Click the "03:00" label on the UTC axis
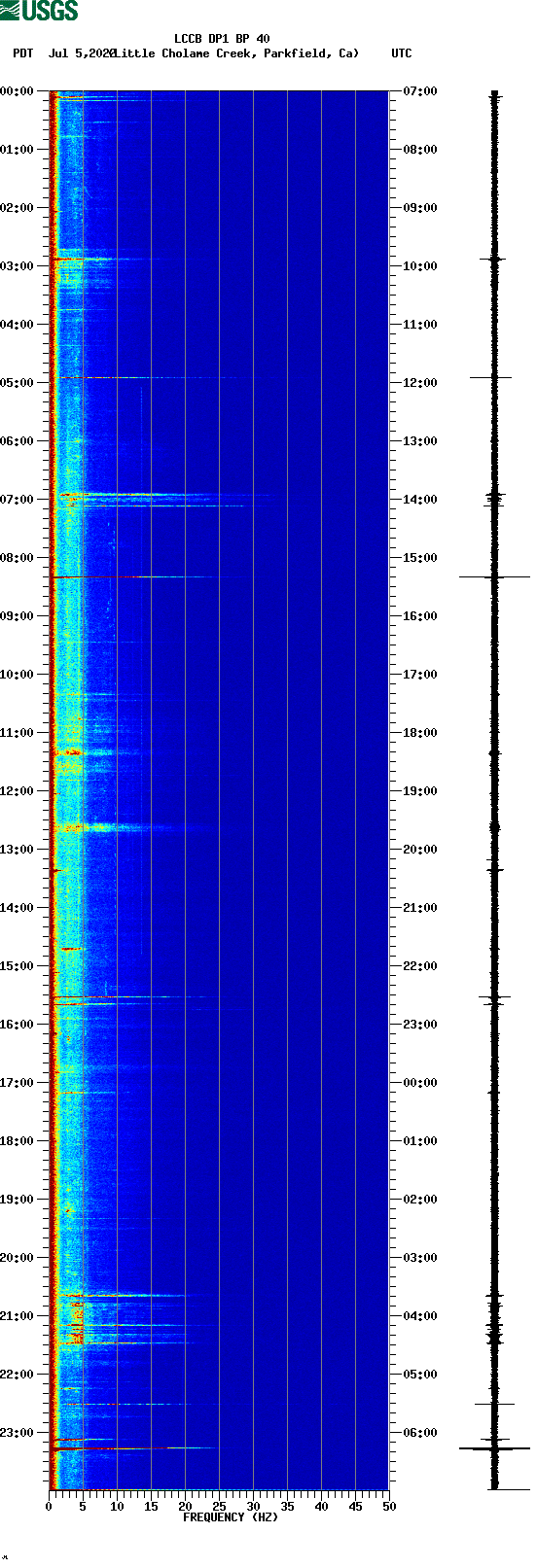537x1568 pixels. coord(420,1258)
